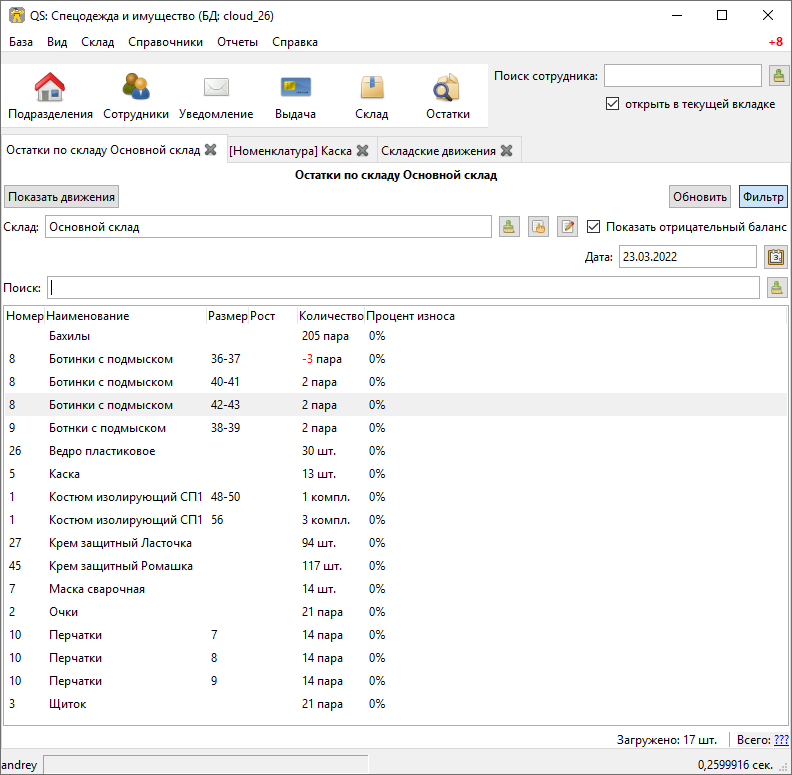Click the application icon in the title bar
Image resolution: width=792 pixels, height=775 pixels.
(16, 16)
